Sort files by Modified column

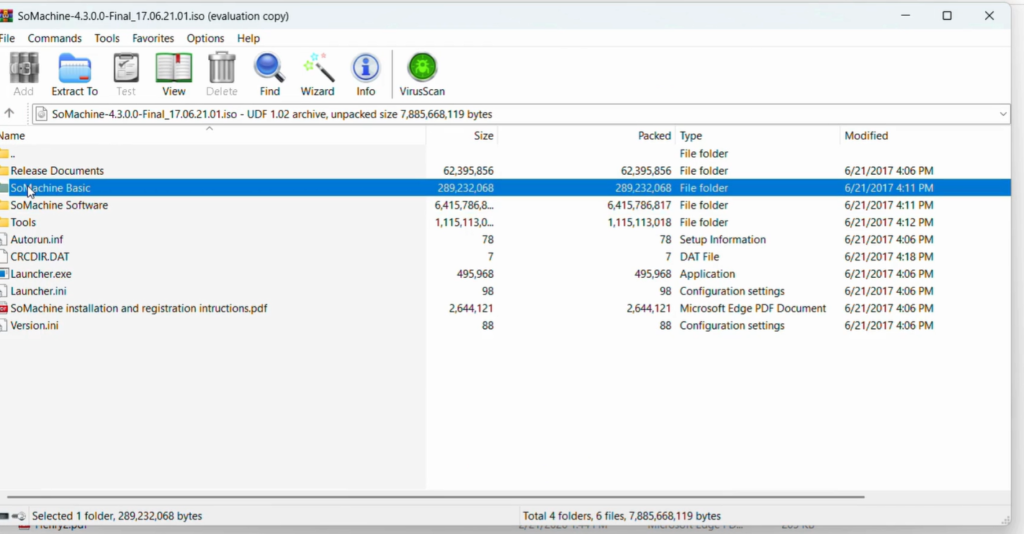click(x=866, y=136)
